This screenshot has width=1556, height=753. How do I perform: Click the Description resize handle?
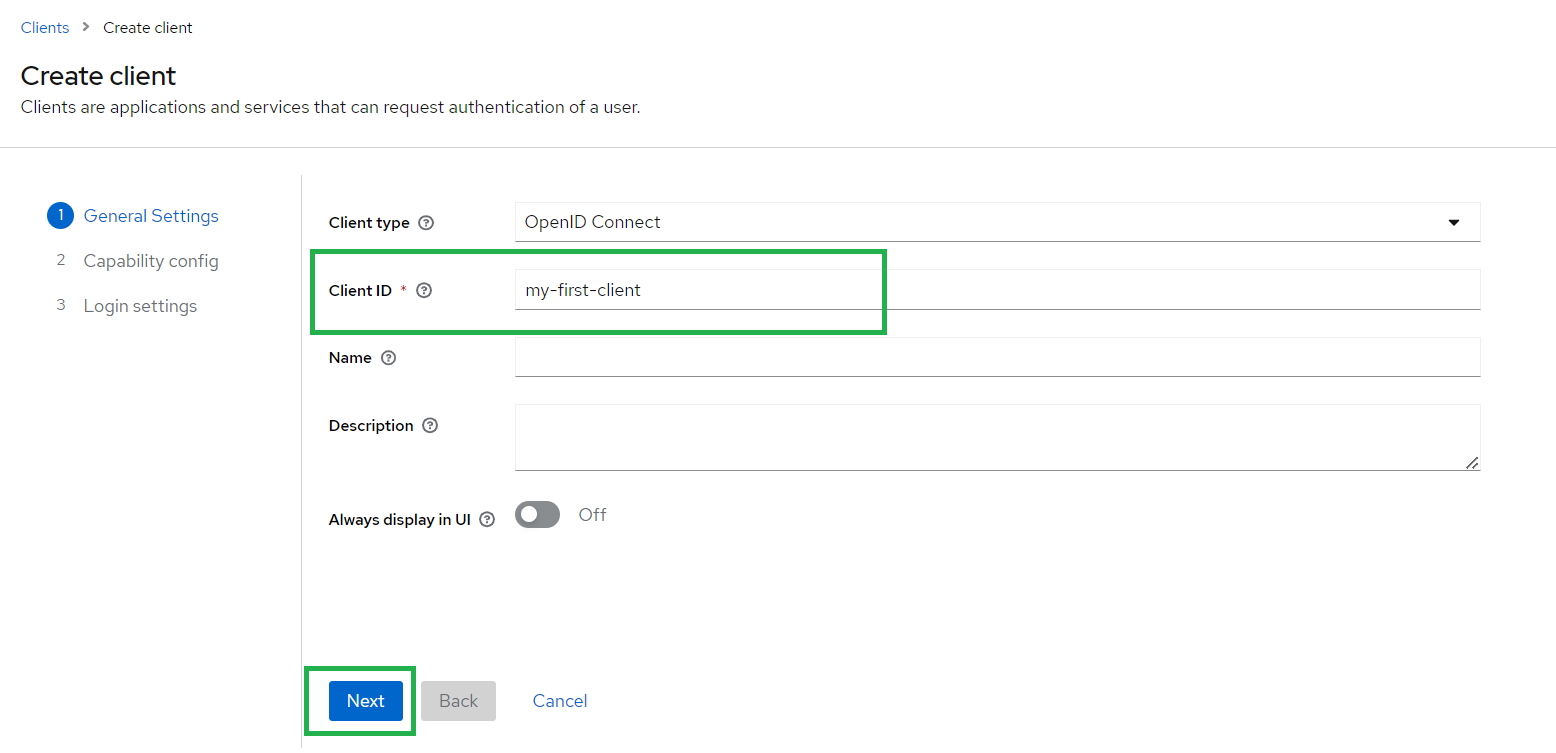tap(1472, 462)
